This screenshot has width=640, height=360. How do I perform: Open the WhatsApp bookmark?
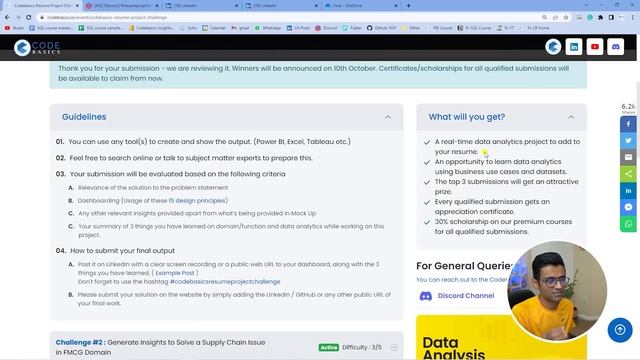pos(267,28)
